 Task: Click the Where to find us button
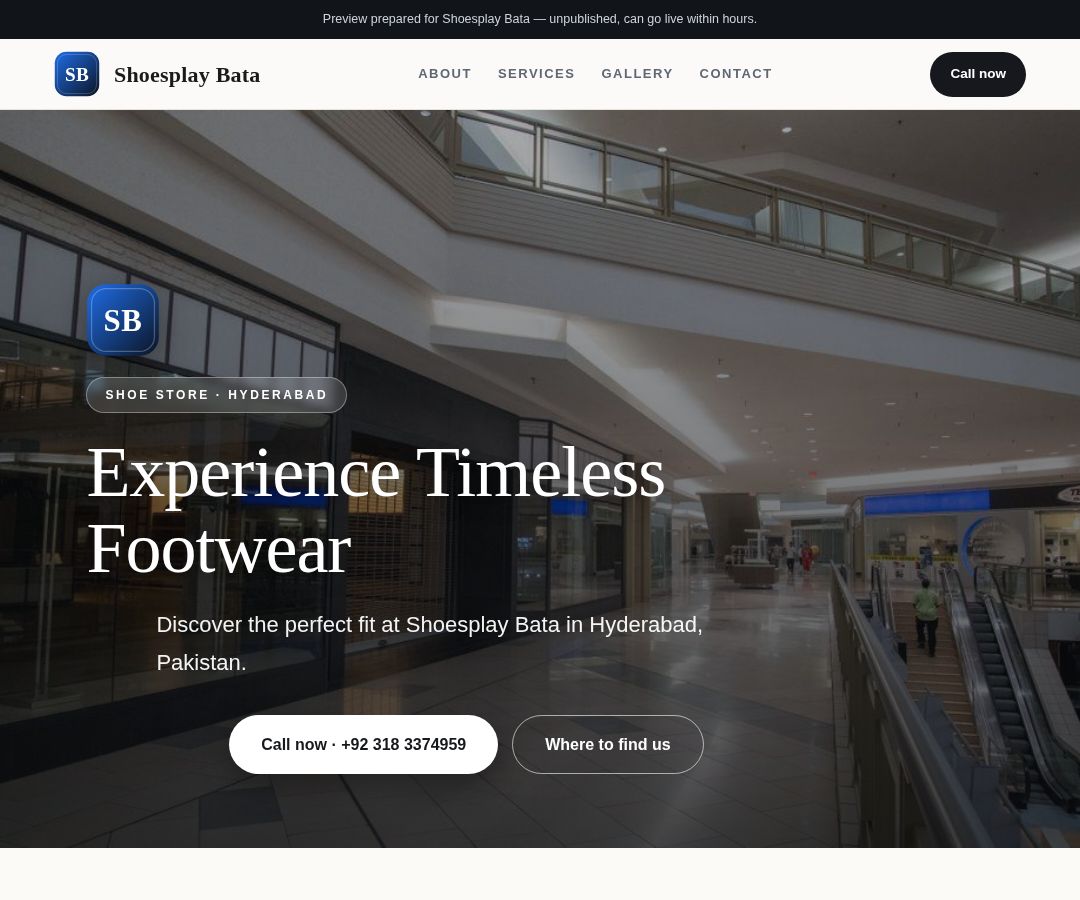point(608,744)
